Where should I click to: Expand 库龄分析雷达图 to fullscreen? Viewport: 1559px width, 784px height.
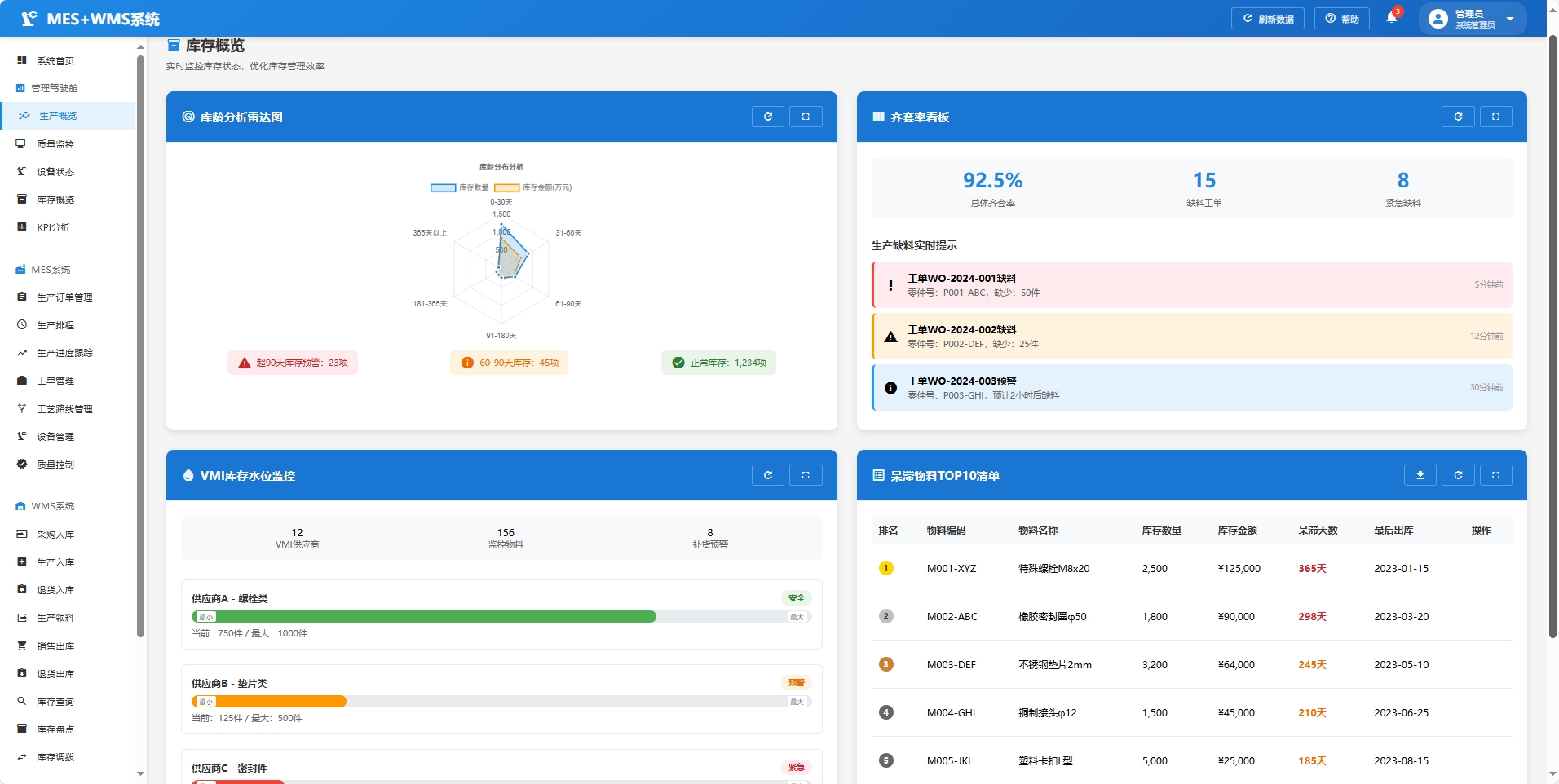806,117
